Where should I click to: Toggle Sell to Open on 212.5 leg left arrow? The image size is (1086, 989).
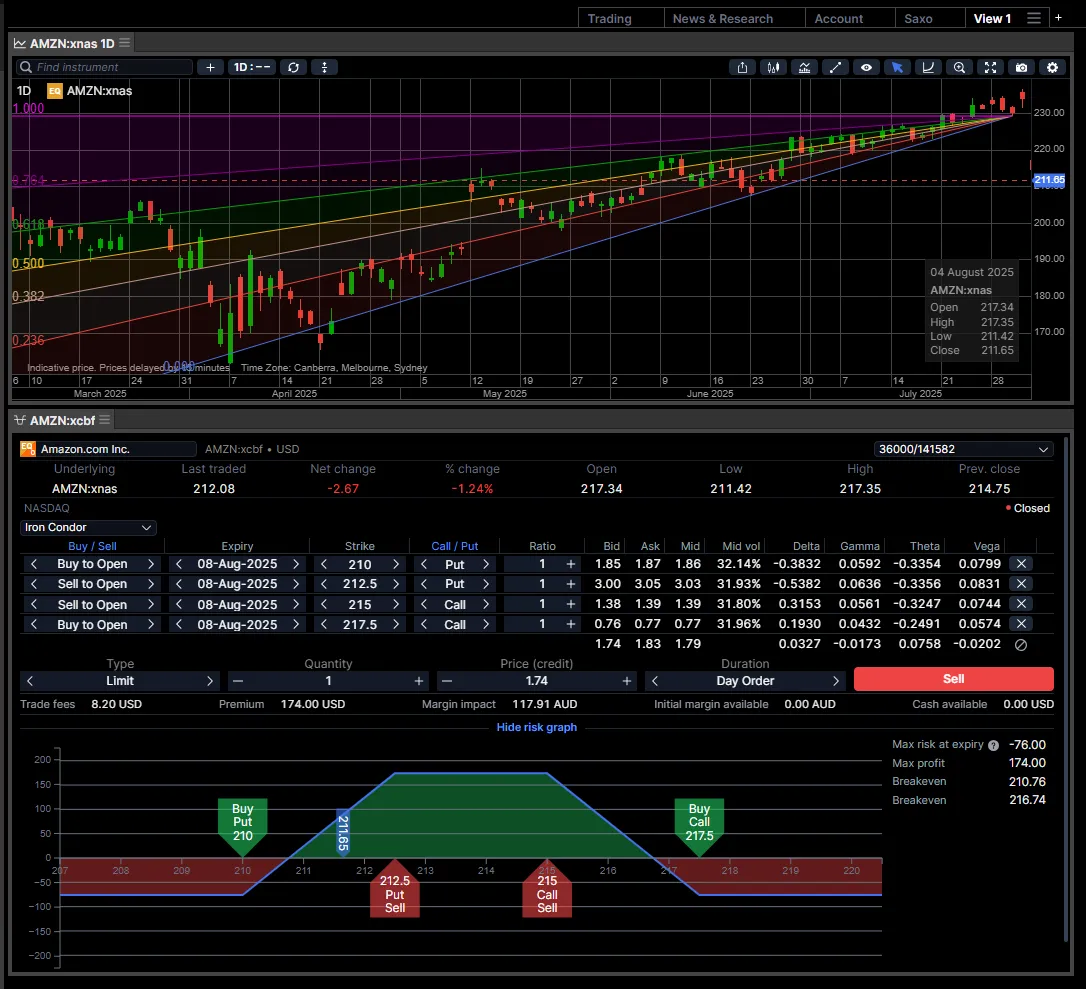click(x=33, y=584)
